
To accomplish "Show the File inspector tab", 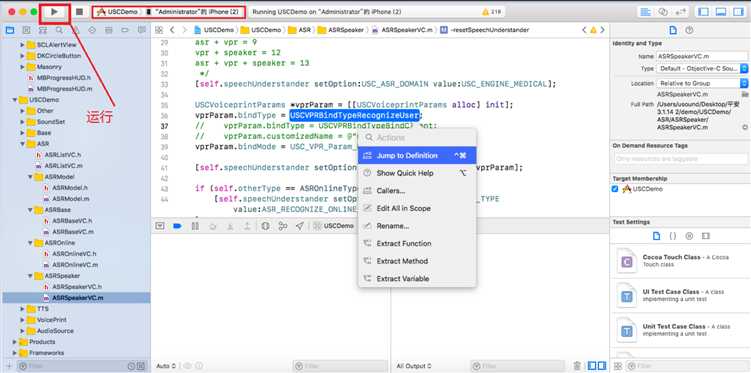I will [x=673, y=30].
